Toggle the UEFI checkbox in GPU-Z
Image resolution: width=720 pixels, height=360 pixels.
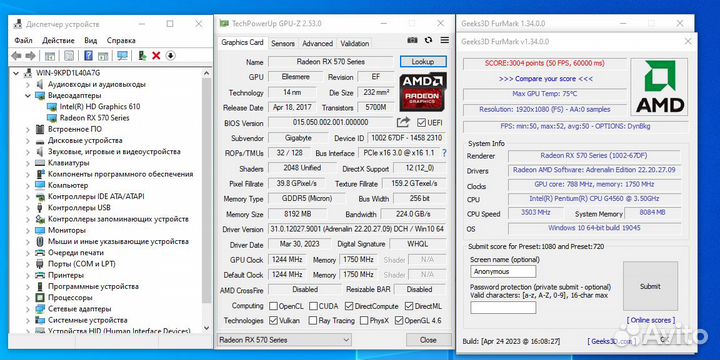tap(421, 123)
